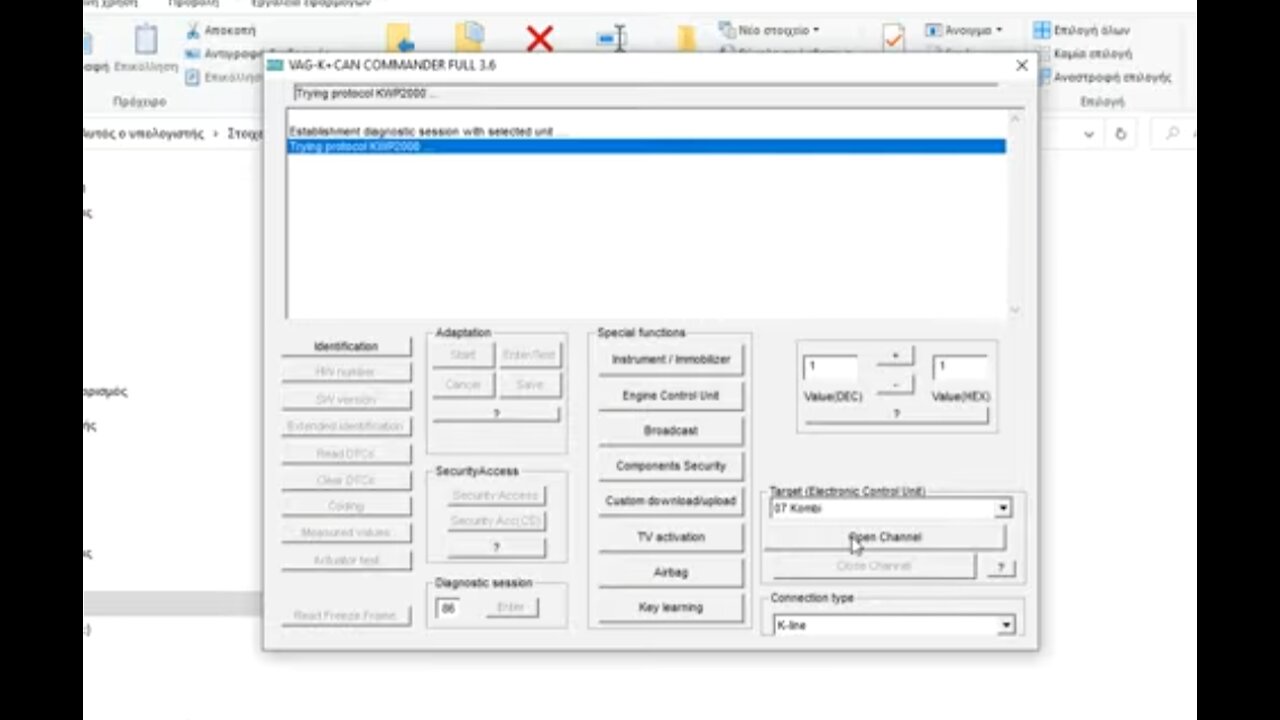Click the ? help button under Adaptation
1280x720 pixels.
click(496, 413)
